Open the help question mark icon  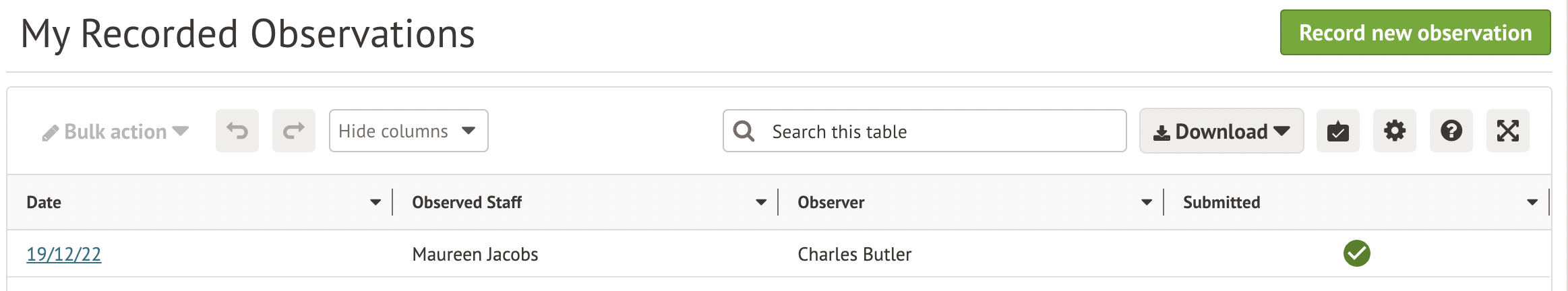click(1451, 131)
